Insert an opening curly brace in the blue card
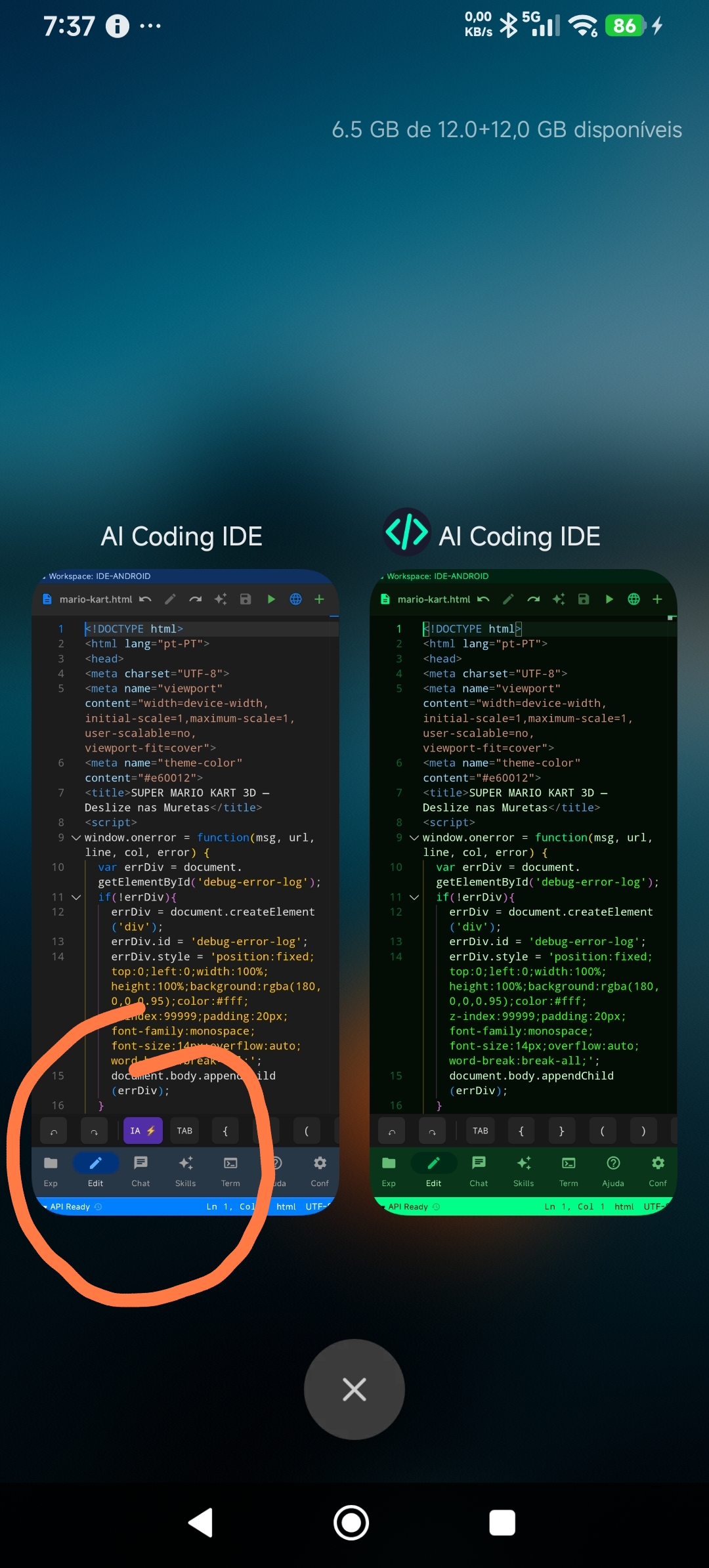The width and height of the screenshot is (709, 1568). tap(225, 1131)
